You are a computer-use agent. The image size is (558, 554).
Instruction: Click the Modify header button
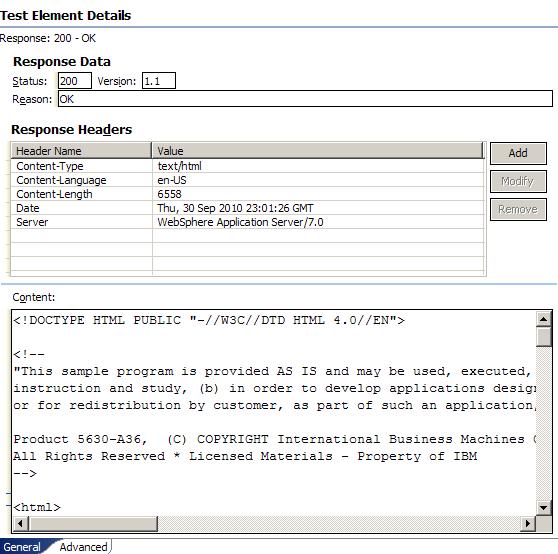coord(518,181)
